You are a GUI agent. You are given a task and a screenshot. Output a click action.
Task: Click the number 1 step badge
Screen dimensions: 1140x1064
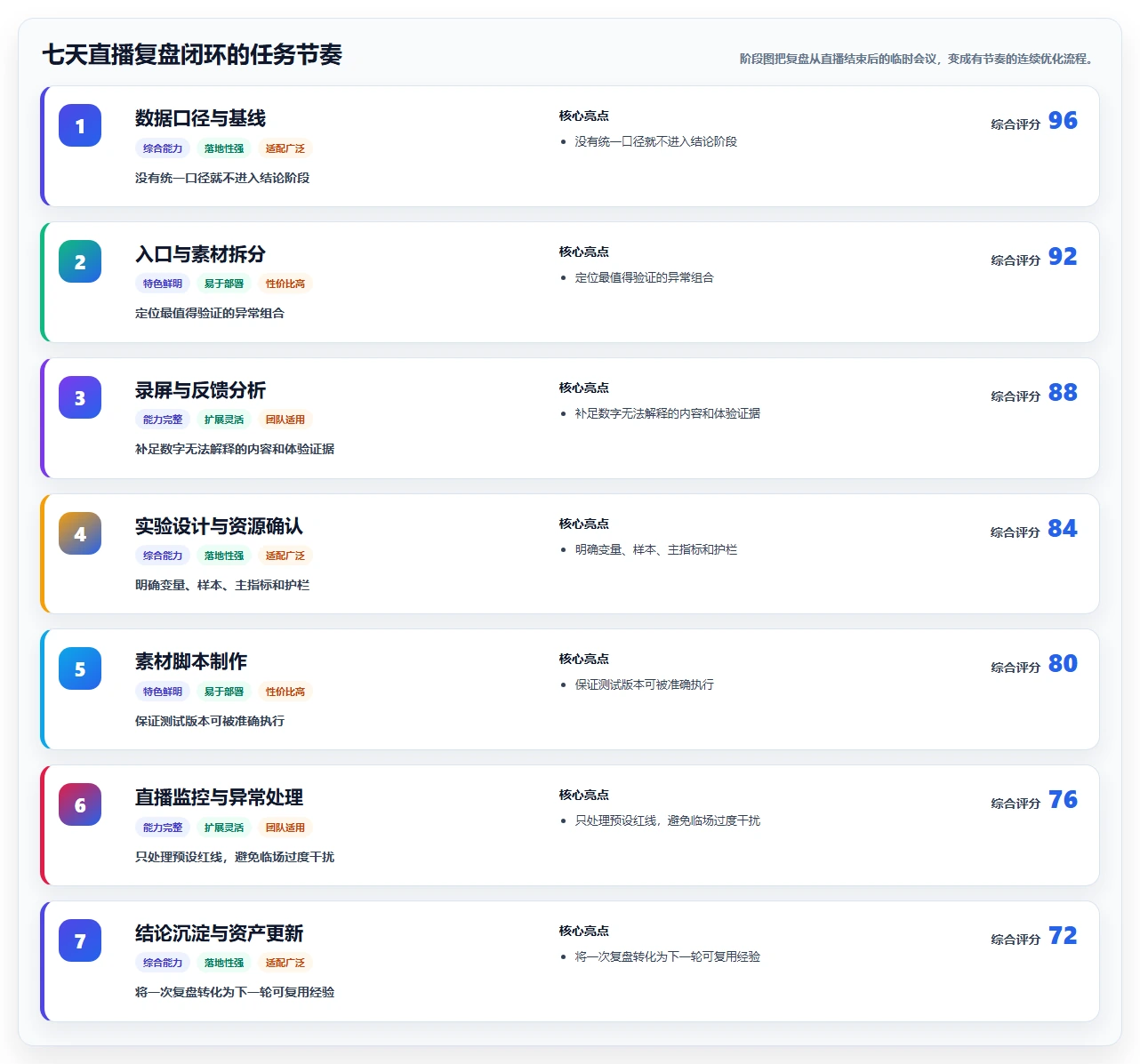coord(80,125)
